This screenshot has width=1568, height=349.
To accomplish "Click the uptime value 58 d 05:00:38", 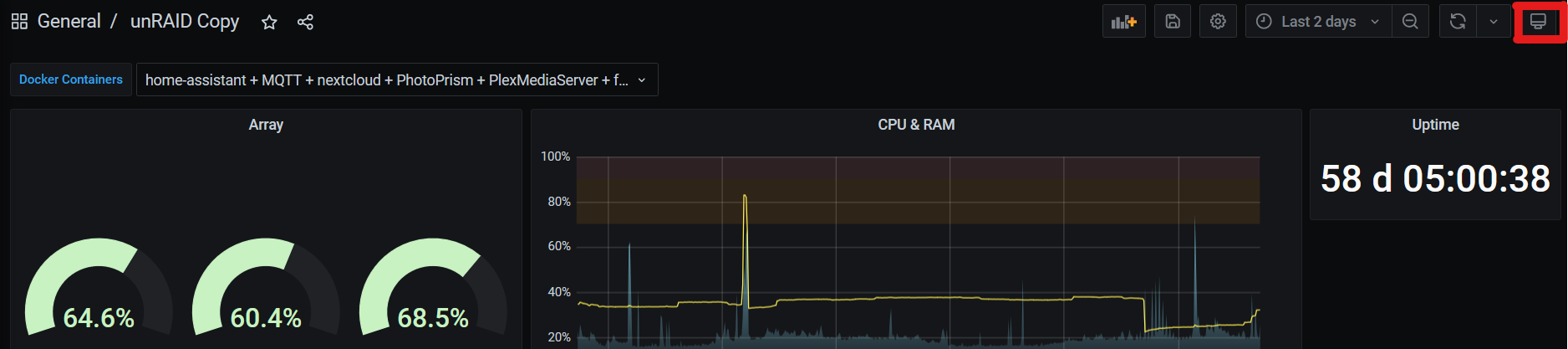I will coord(1435,178).
